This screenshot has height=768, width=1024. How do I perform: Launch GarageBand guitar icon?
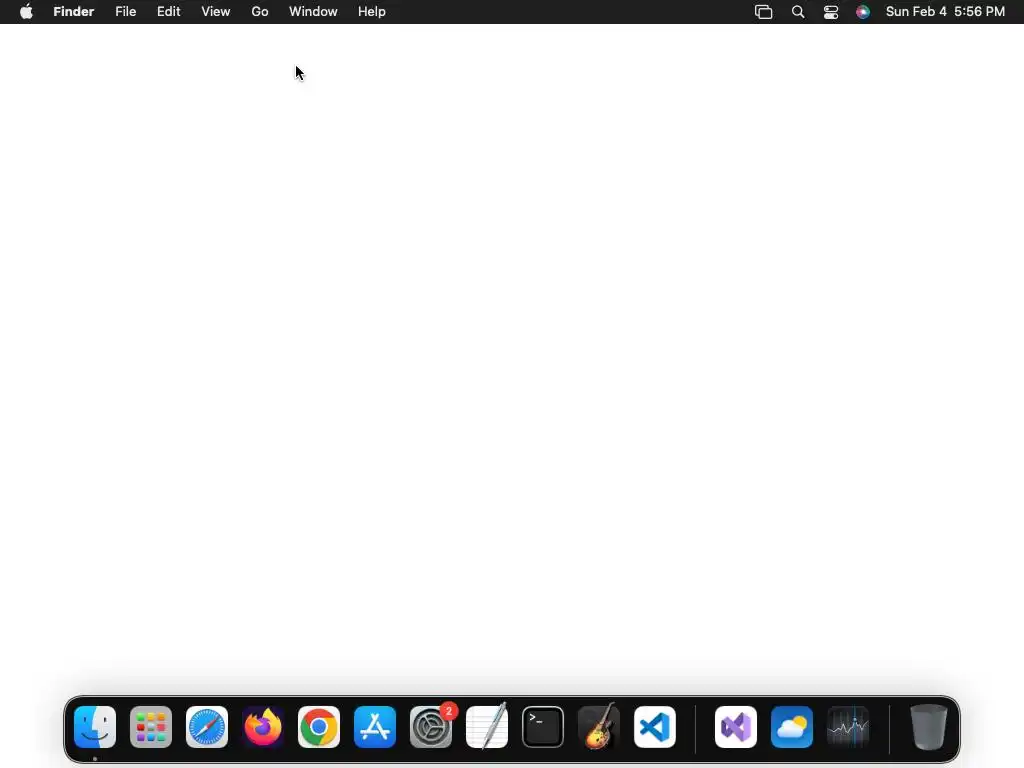pyautogui.click(x=599, y=727)
